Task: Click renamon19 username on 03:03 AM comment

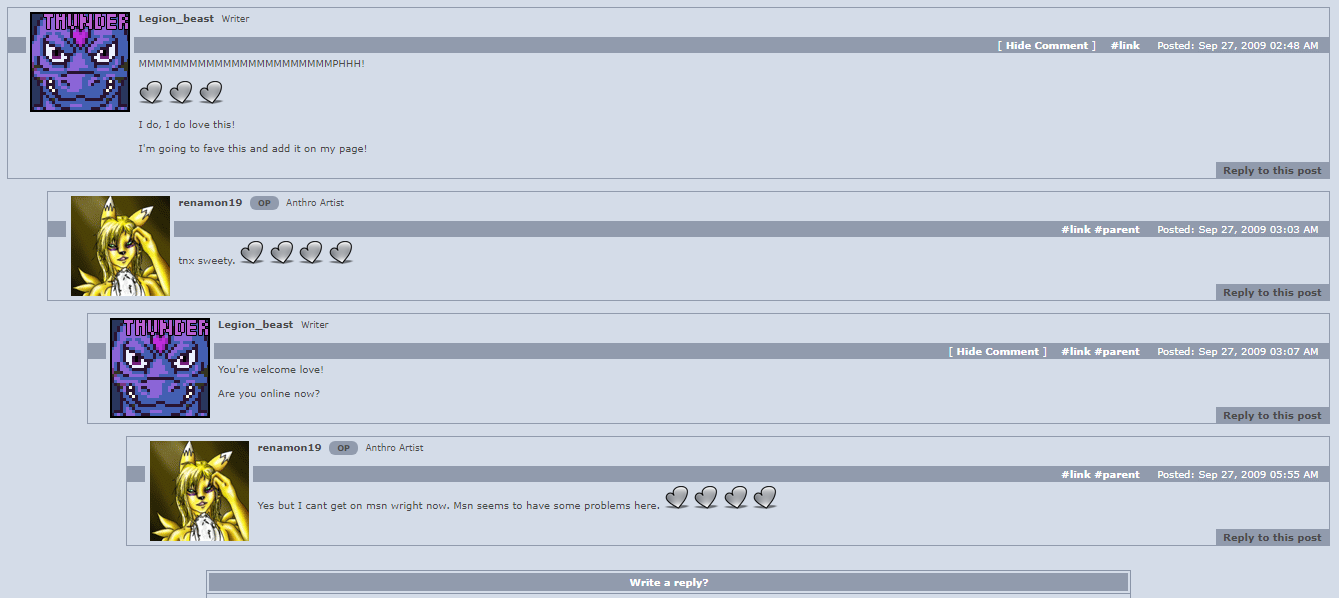Action: point(210,203)
